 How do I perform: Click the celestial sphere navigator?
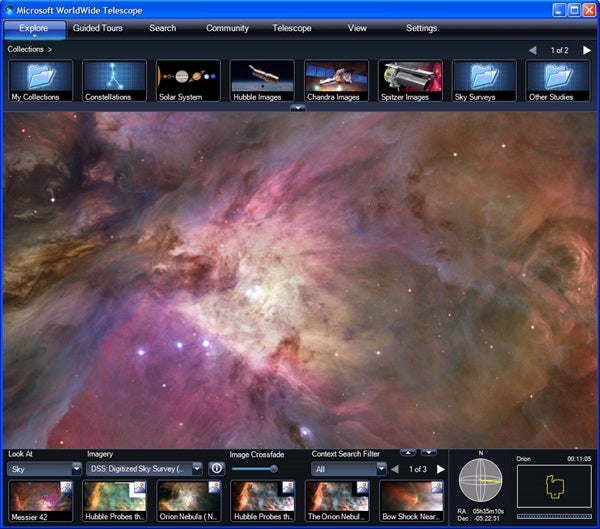(480, 480)
